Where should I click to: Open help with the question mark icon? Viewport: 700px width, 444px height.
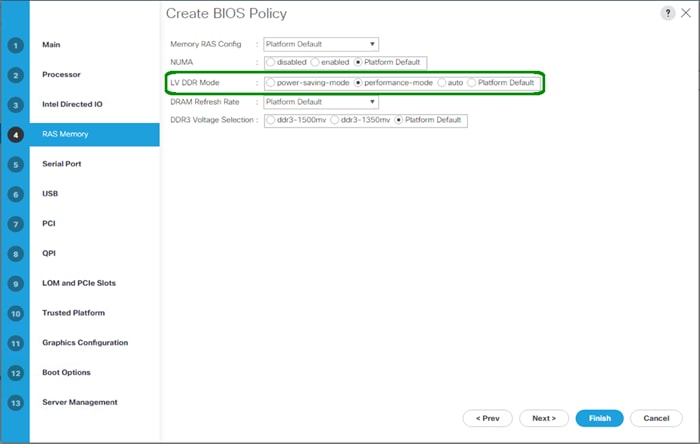tap(667, 13)
